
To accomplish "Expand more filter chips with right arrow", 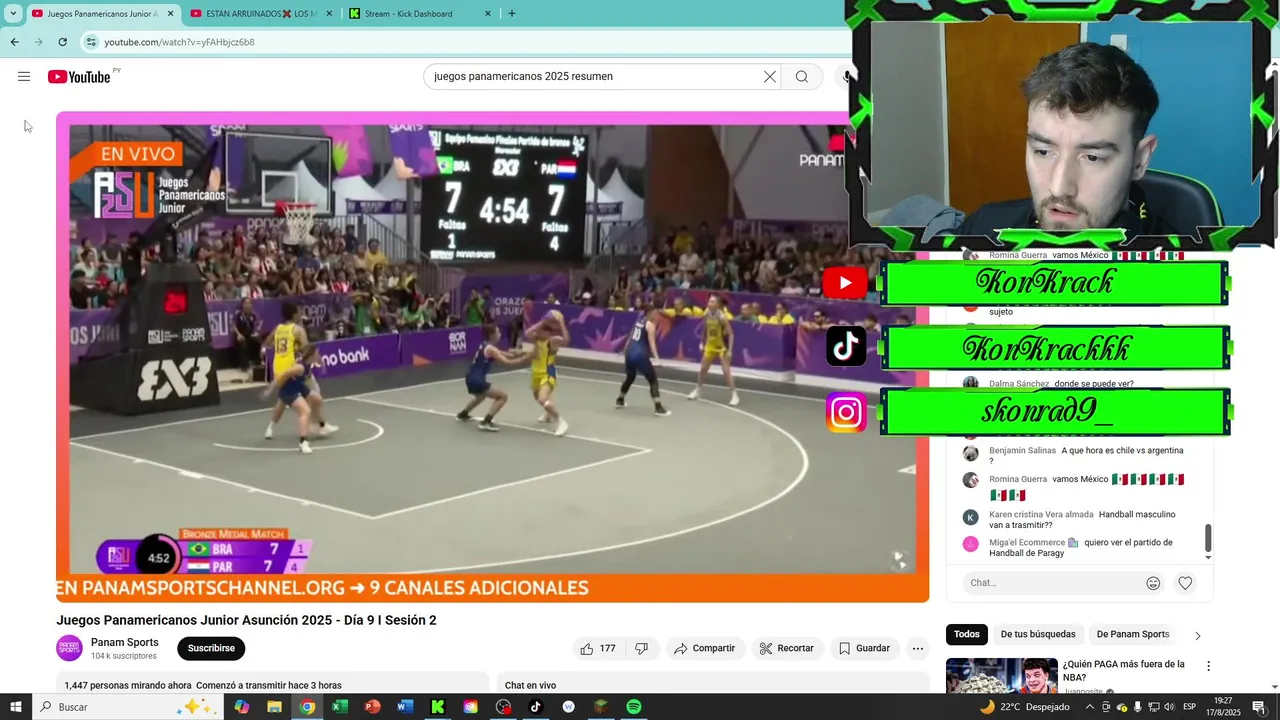I will pos(1197,635).
